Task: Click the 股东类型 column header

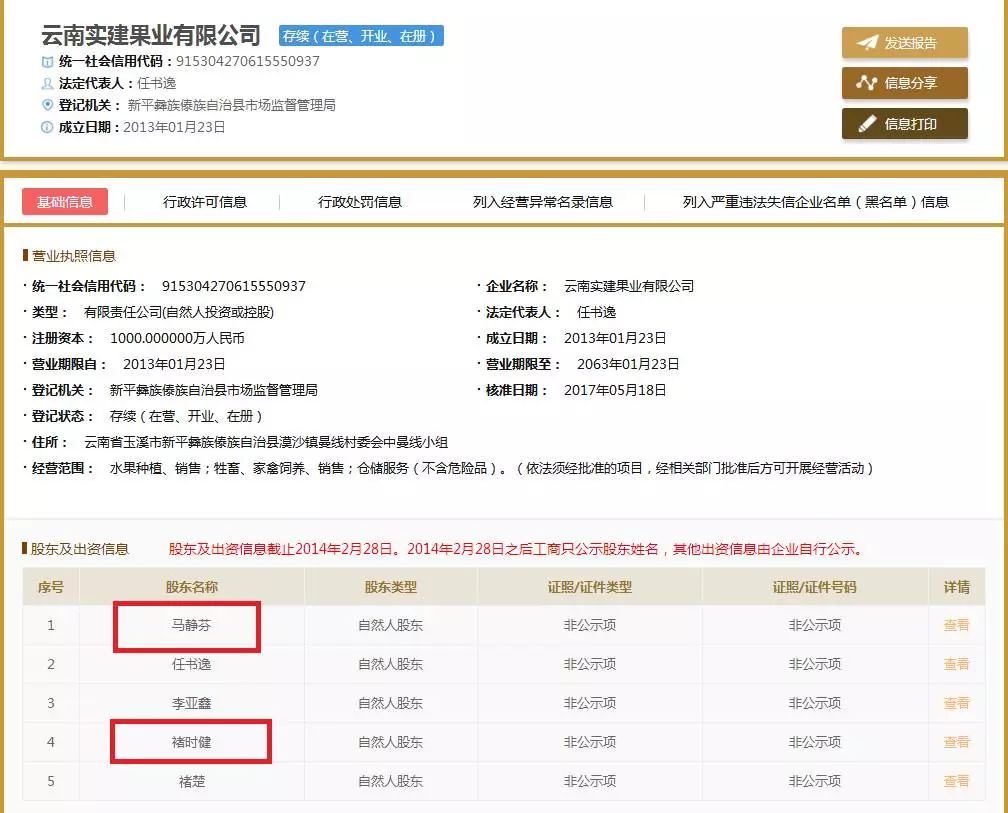Action: pyautogui.click(x=391, y=587)
